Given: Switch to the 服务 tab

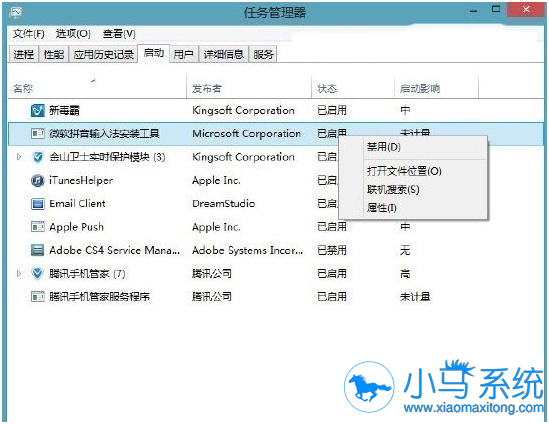Looking at the screenshot, I should click(x=263, y=55).
